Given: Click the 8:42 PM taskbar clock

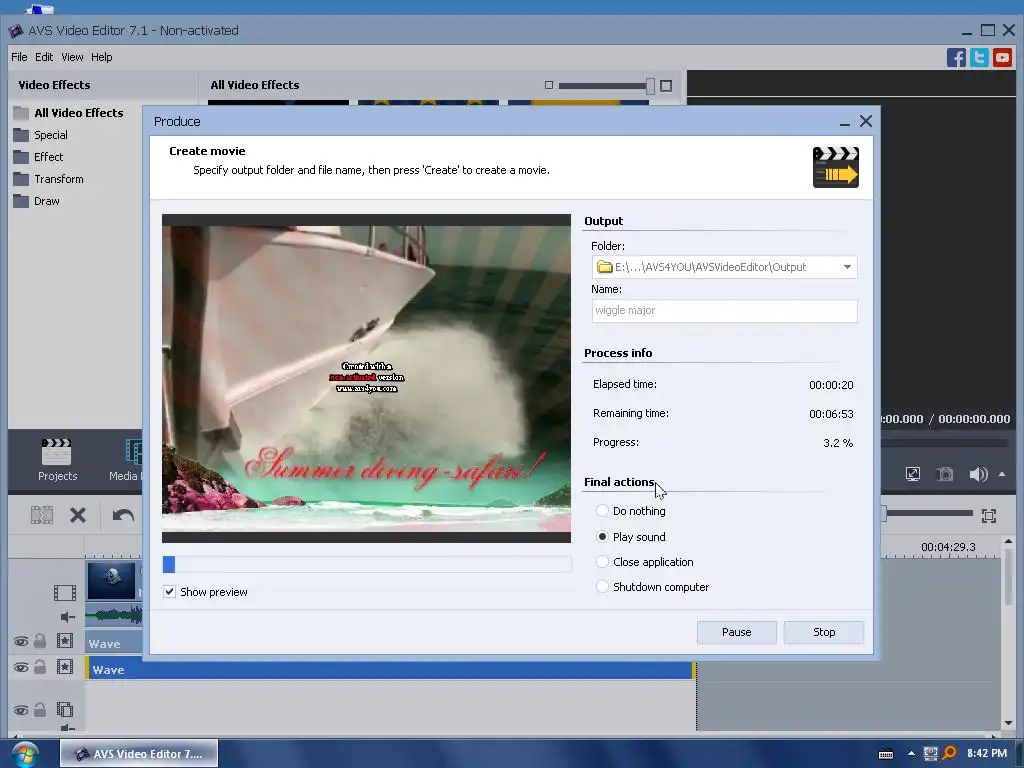Looking at the screenshot, I should pyautogui.click(x=987, y=754).
